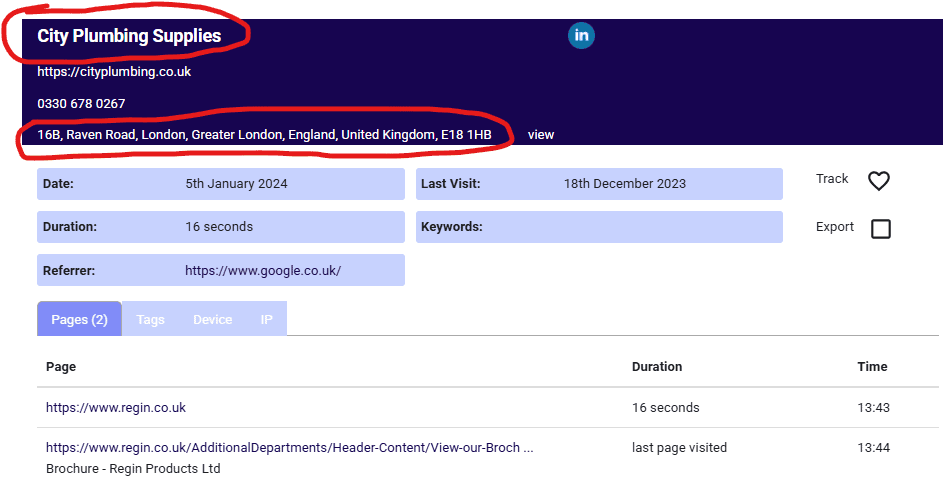Image resolution: width=943 pixels, height=494 pixels.
Task: Click the date value 5th January 2024
Action: pyautogui.click(x=236, y=184)
